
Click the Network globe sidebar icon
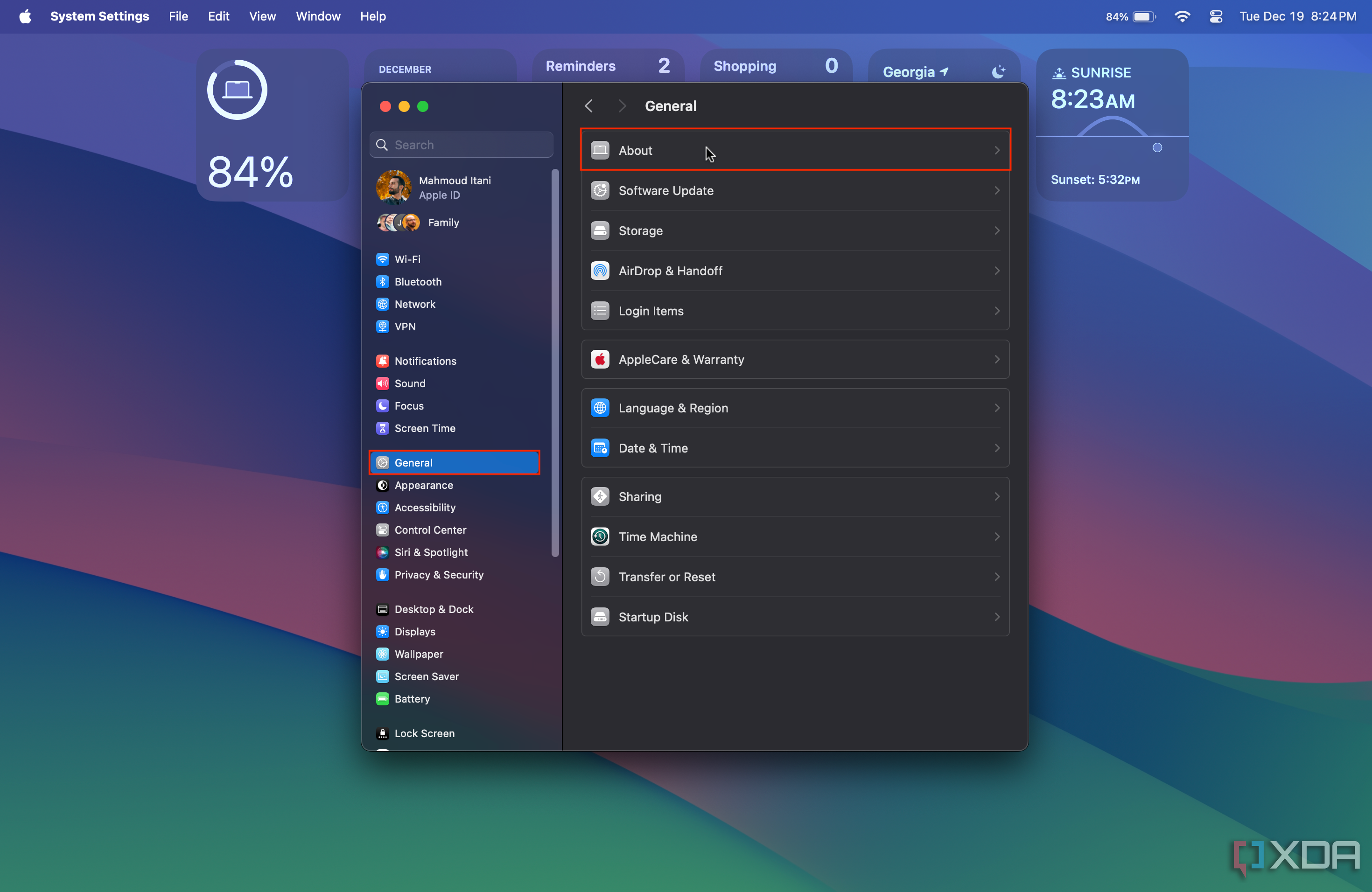pyautogui.click(x=382, y=304)
